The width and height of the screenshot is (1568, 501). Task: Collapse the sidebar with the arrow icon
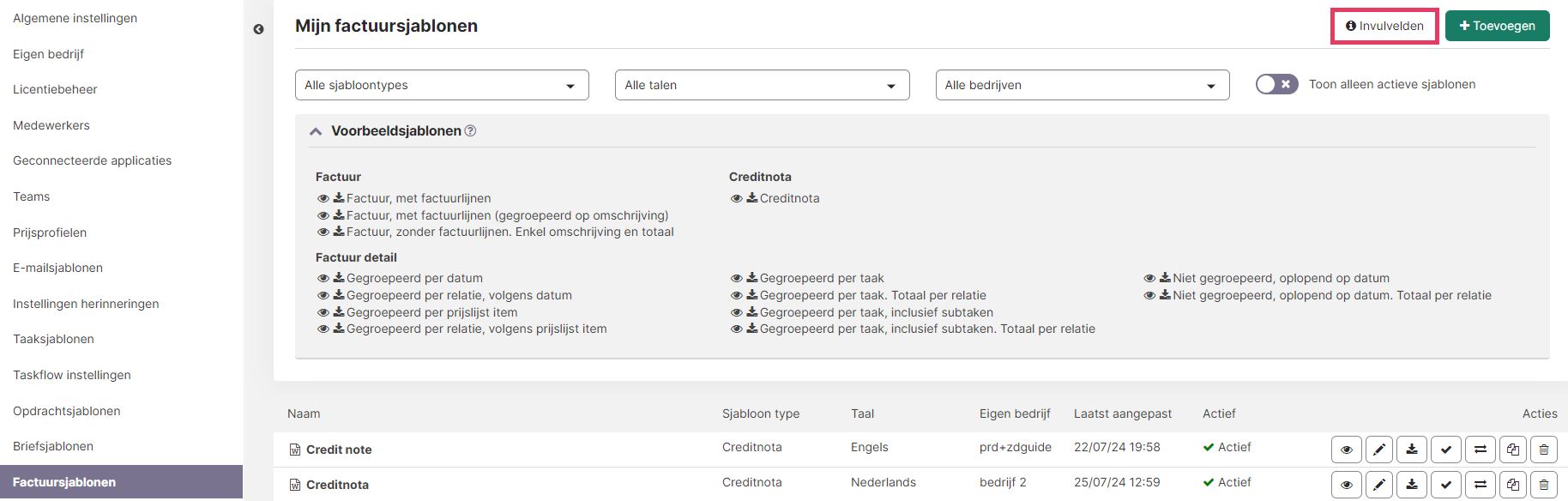[258, 29]
